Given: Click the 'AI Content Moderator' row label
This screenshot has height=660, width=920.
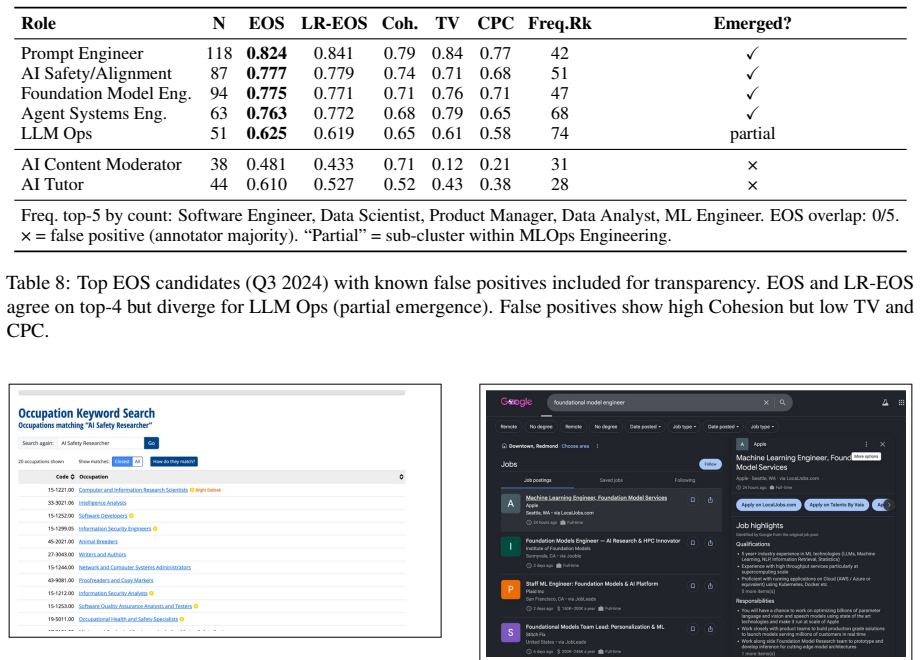Looking at the screenshot, I should pos(102,164).
